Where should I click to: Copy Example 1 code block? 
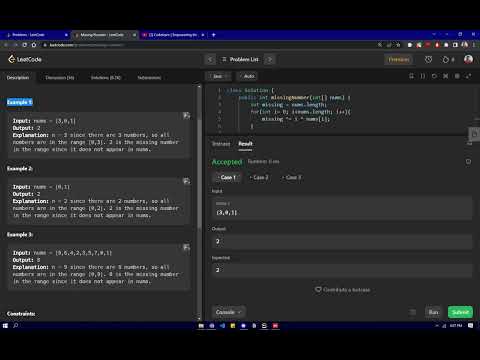click(187, 116)
